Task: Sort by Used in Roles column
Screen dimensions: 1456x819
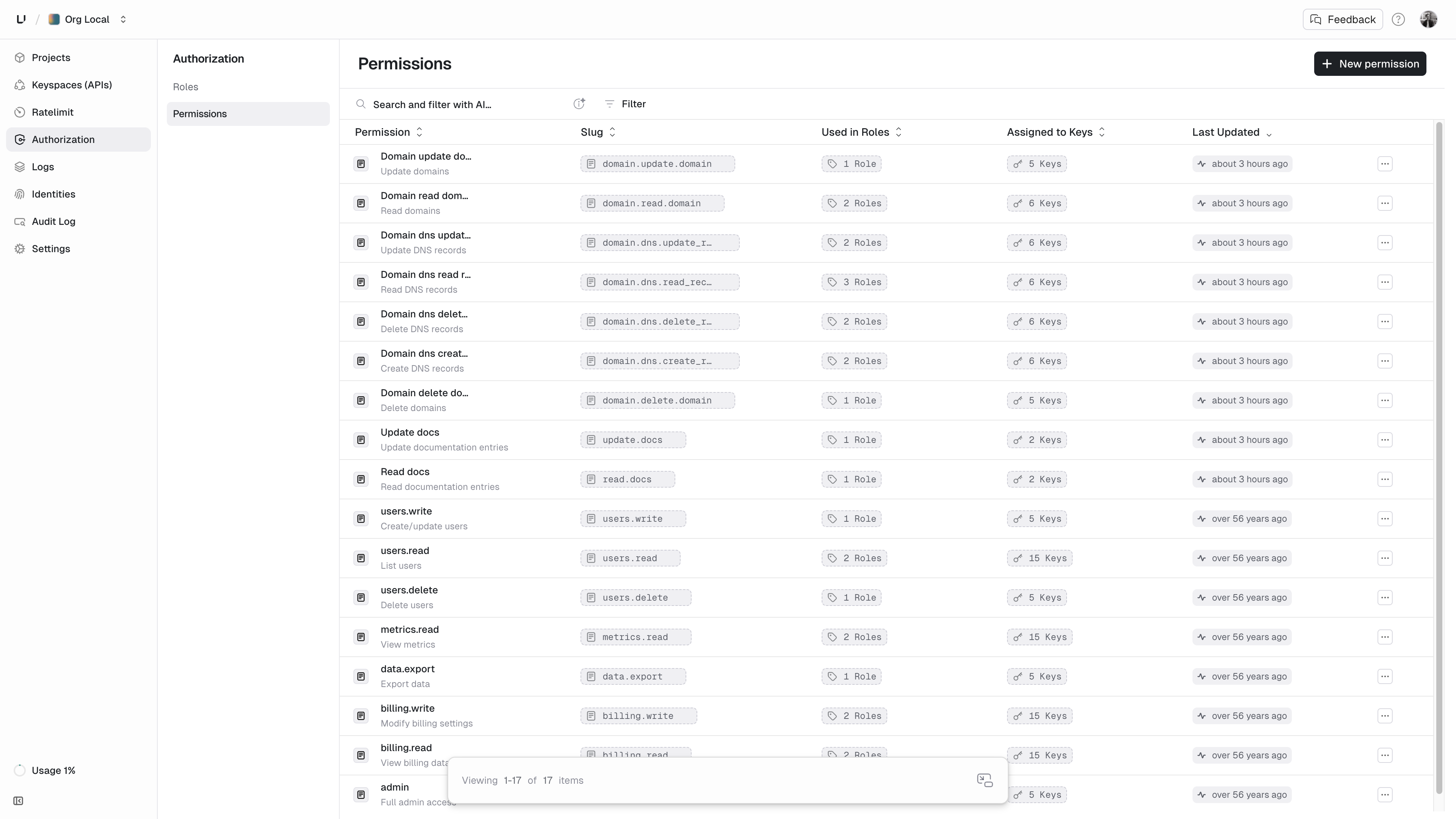Action: (x=861, y=132)
